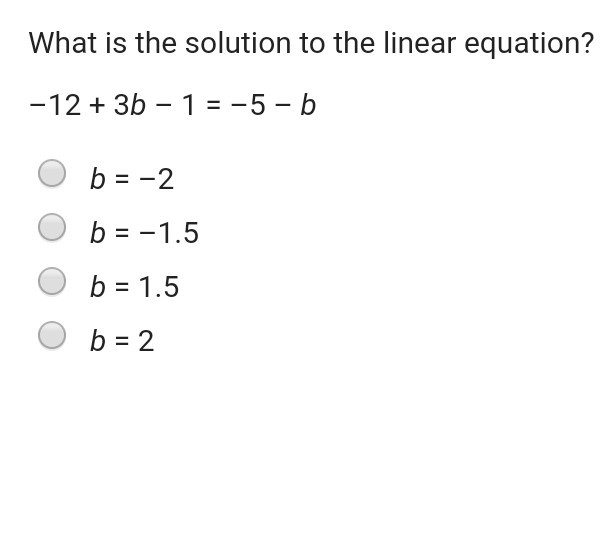Pick the radio button for b = 2
Image resolution: width=616 pixels, height=538 pixels.
pyautogui.click(x=52, y=336)
